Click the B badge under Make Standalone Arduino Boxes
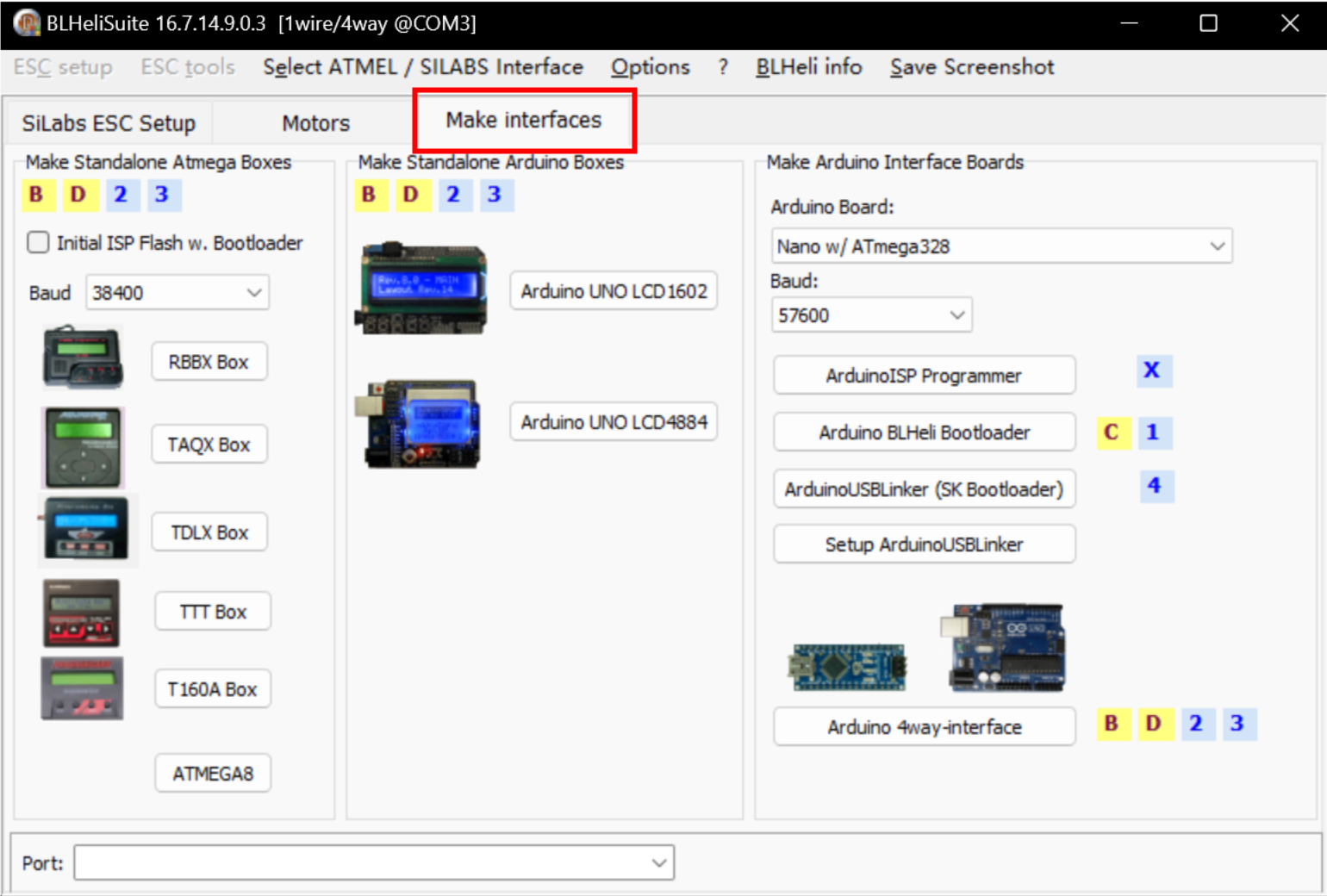1327x896 pixels. pos(370,195)
